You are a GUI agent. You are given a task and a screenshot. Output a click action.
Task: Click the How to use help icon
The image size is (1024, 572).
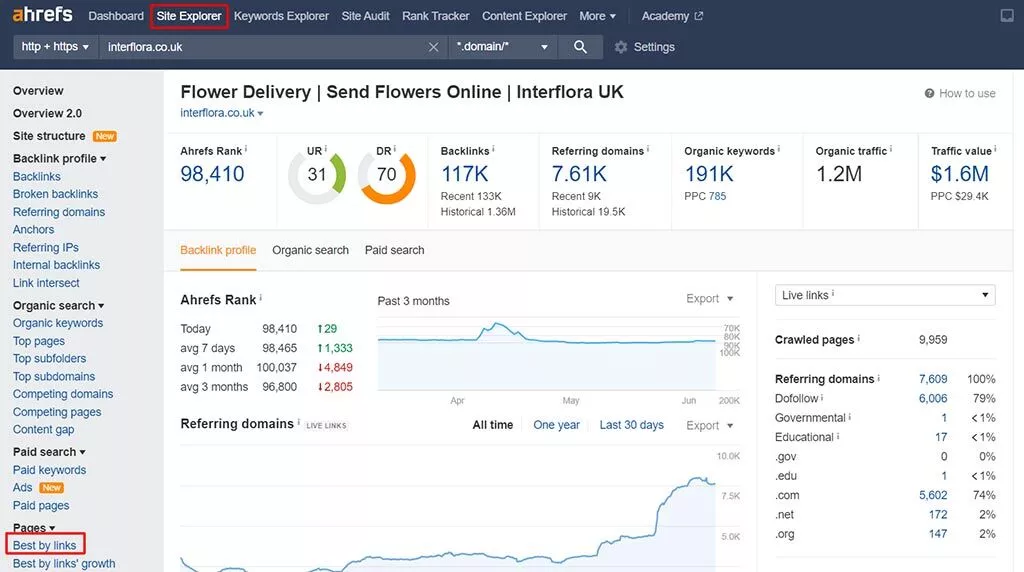tap(929, 93)
